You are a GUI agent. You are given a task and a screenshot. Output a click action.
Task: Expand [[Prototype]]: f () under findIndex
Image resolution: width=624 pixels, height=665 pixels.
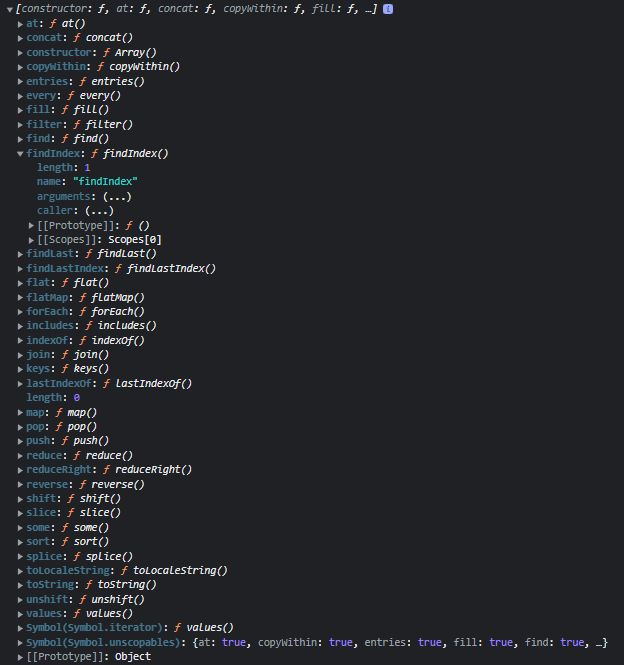(x=31, y=226)
